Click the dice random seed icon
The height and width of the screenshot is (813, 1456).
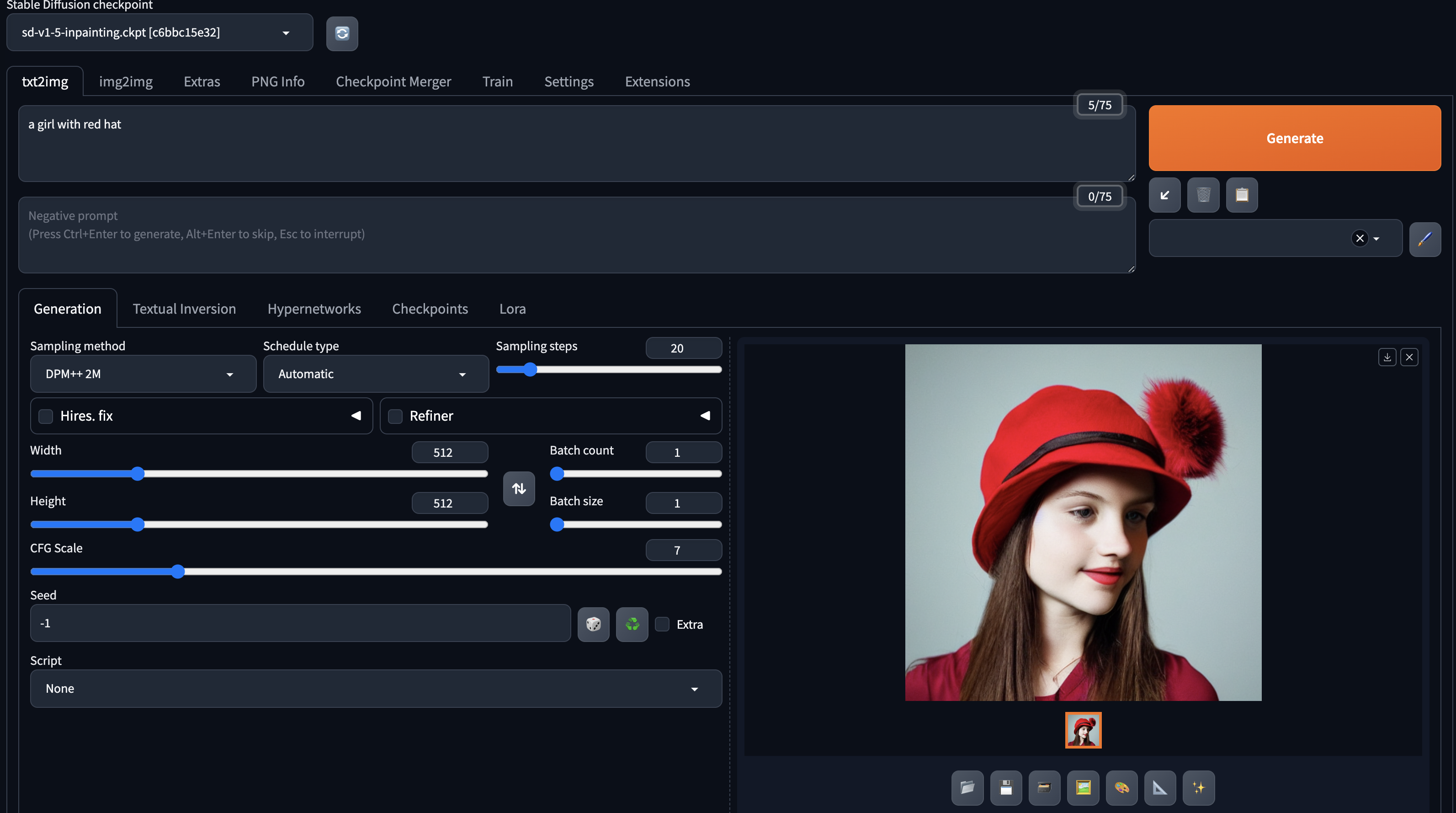click(x=593, y=624)
